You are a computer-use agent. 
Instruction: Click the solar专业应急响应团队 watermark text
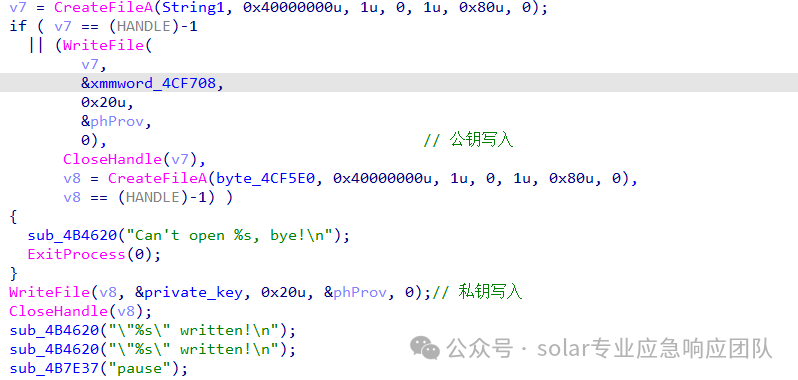pyautogui.click(x=654, y=349)
